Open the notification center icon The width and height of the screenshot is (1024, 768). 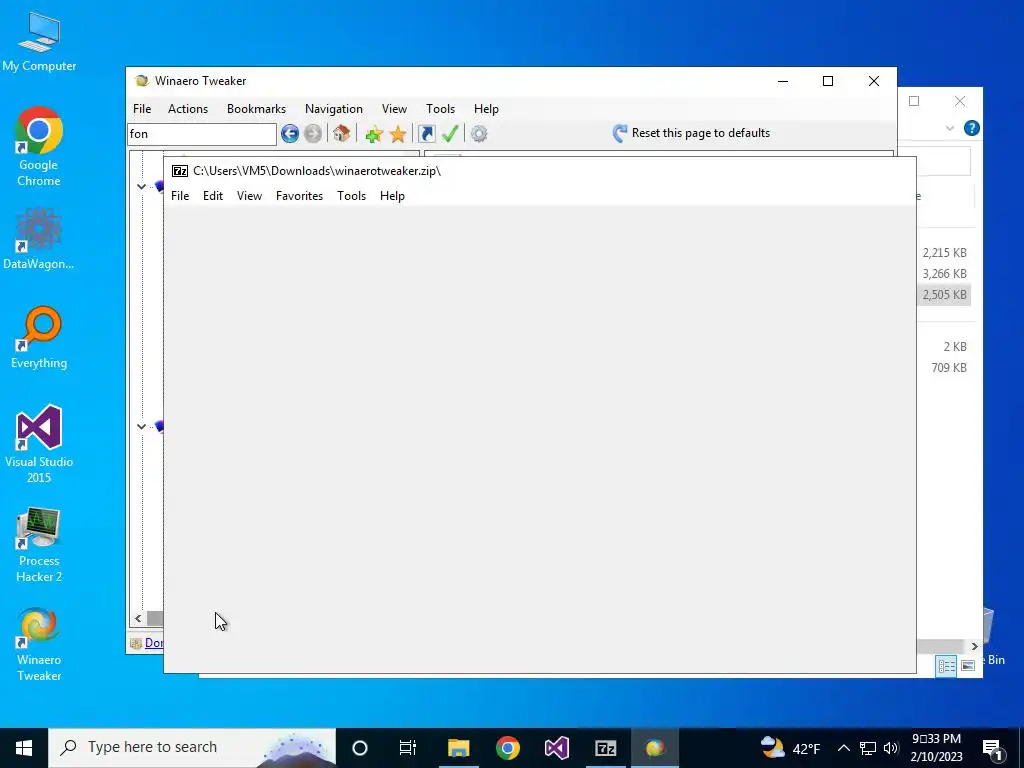pos(993,748)
